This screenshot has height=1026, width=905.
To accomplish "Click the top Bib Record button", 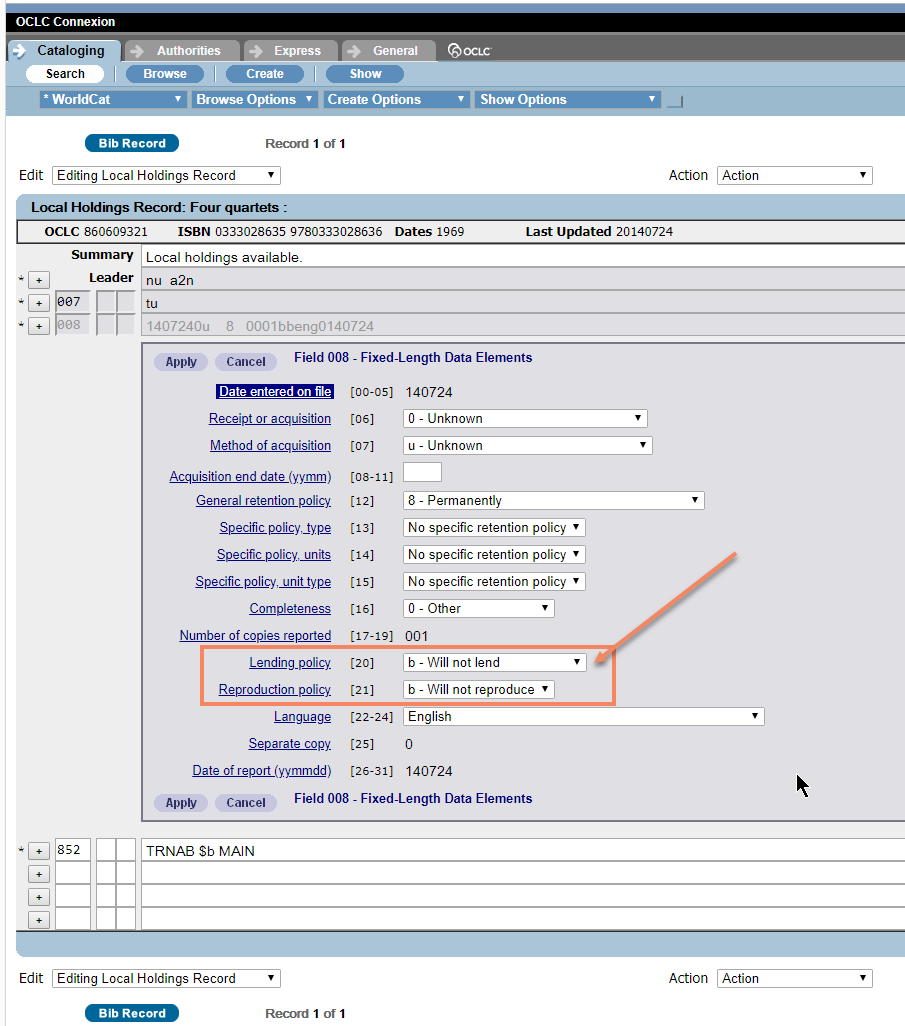I will pyautogui.click(x=132, y=143).
